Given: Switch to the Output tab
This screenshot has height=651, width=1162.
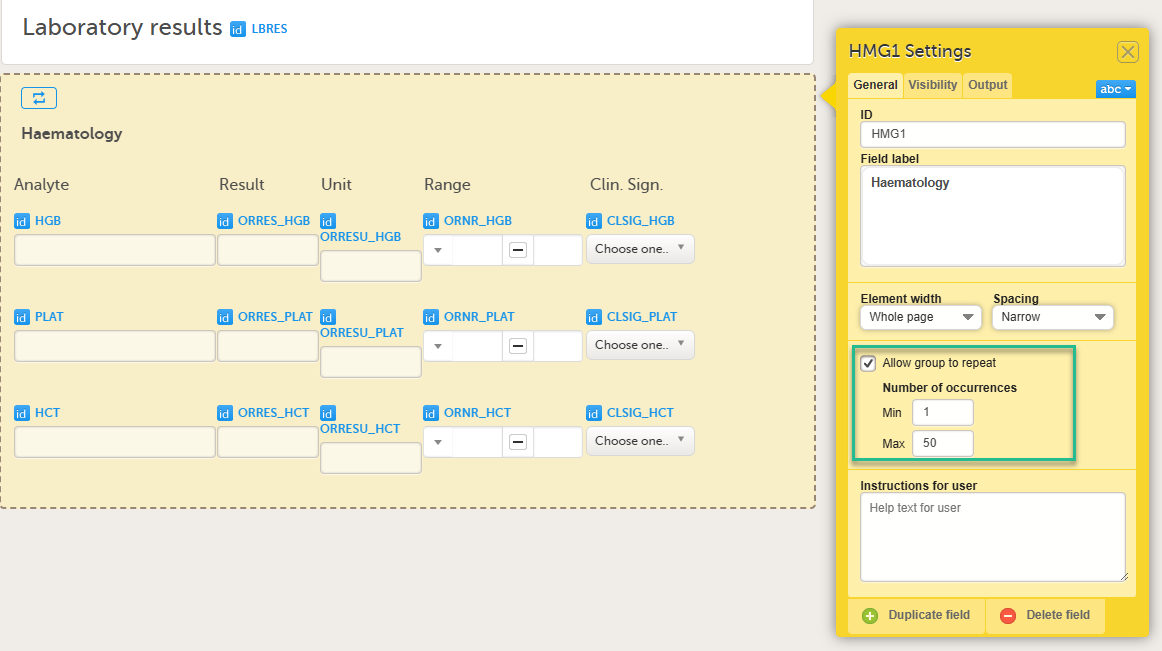Looking at the screenshot, I should pyautogui.click(x=987, y=85).
